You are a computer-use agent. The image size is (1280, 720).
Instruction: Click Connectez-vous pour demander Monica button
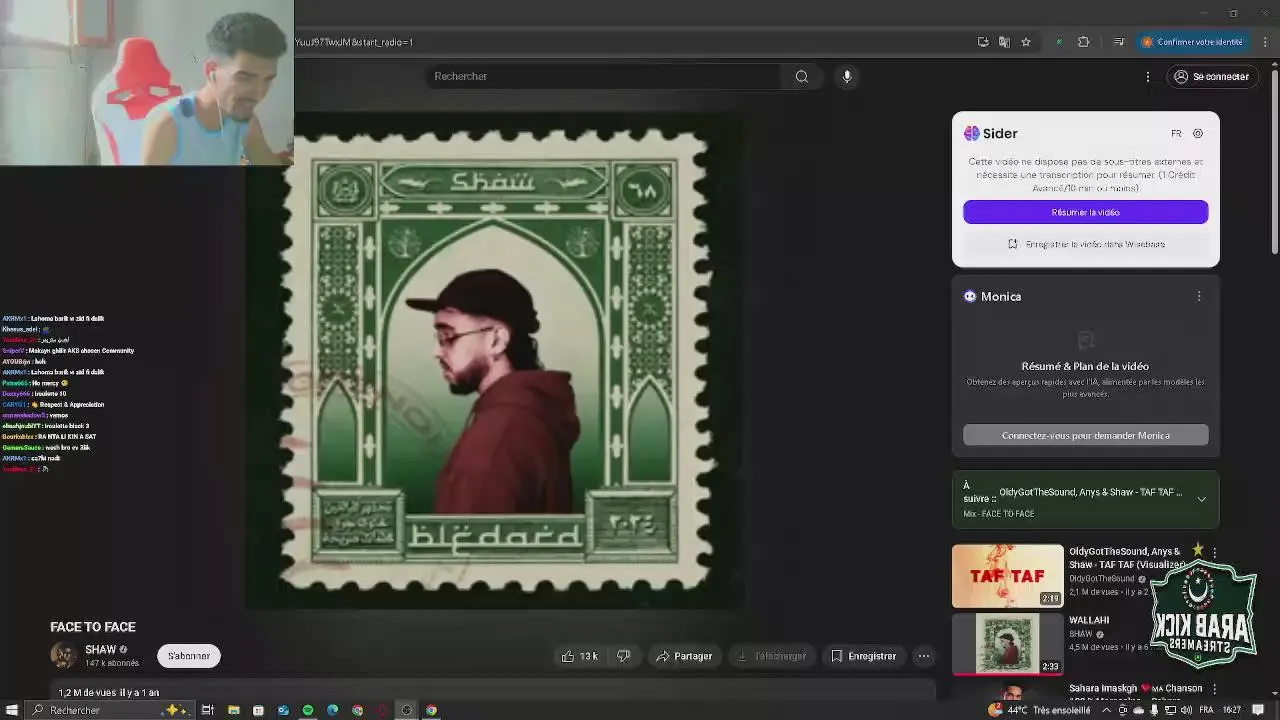tap(1085, 435)
